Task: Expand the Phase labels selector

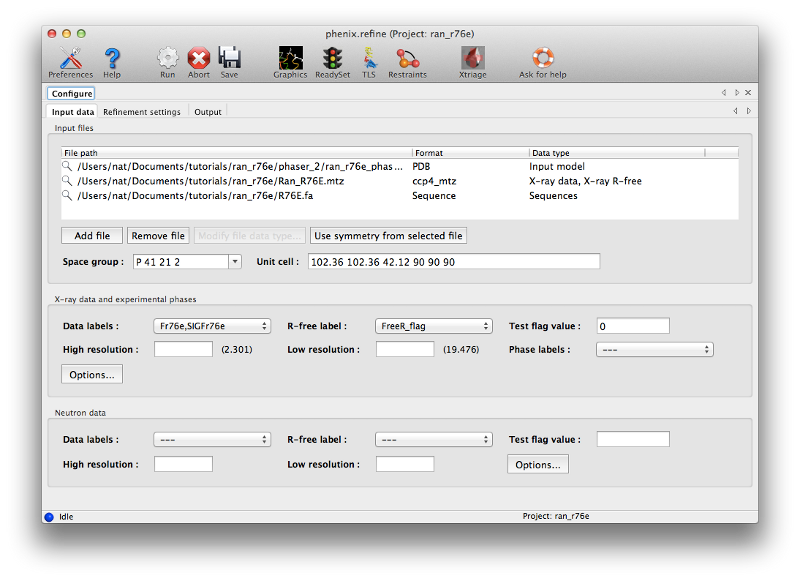Action: pyautogui.click(x=659, y=349)
